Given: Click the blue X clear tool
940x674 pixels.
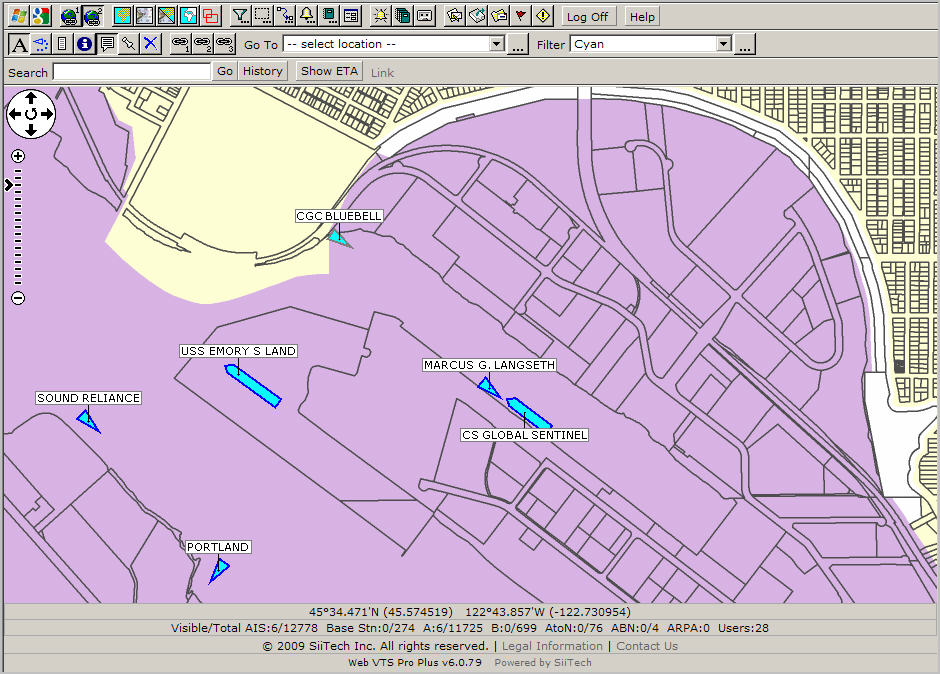Looking at the screenshot, I should click(151, 44).
